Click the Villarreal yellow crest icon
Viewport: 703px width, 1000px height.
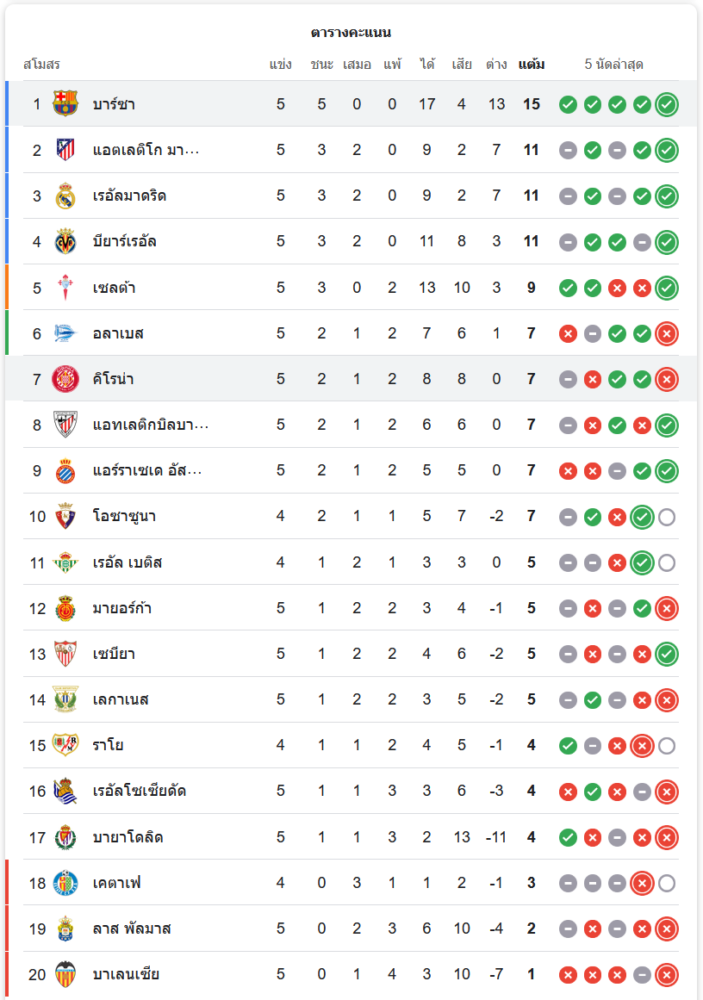click(65, 242)
